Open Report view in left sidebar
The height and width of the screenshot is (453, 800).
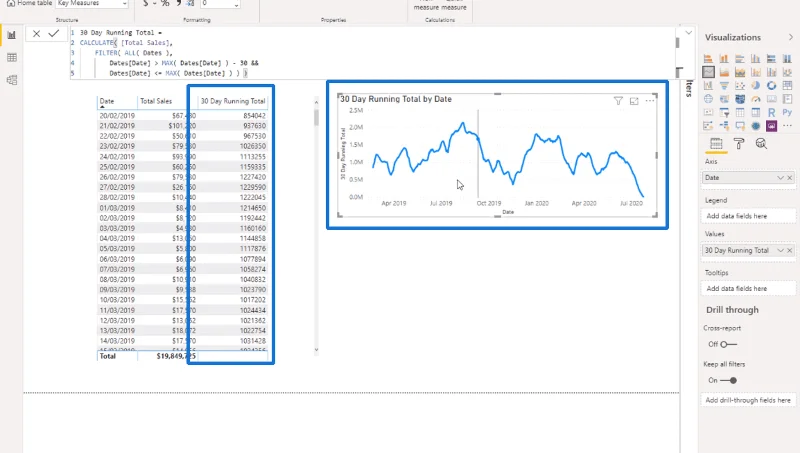point(11,35)
